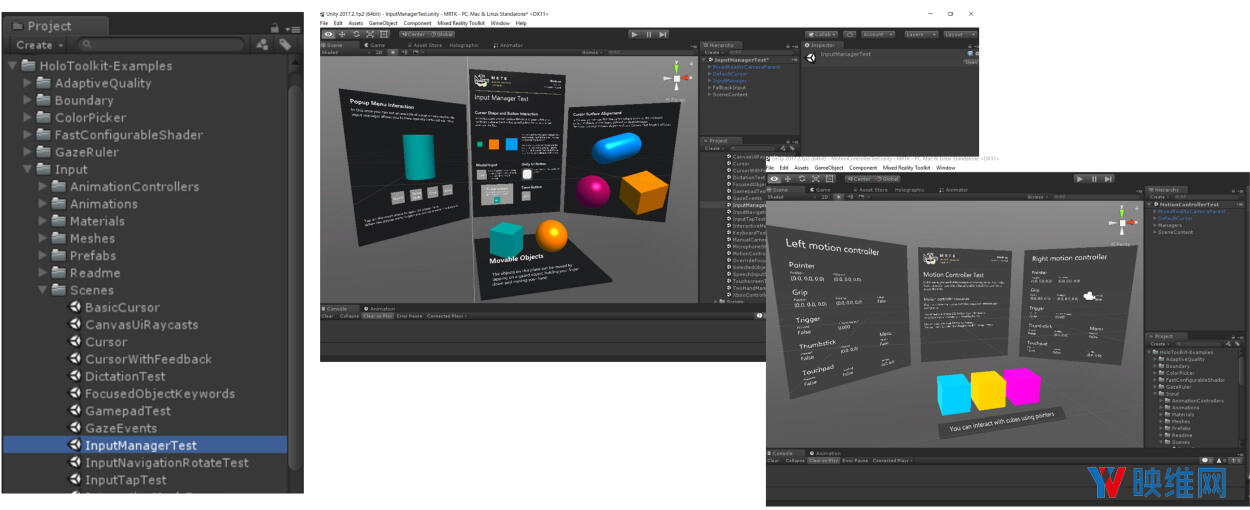Click the Project panel search field
The image size is (1250, 510).
(x=160, y=45)
